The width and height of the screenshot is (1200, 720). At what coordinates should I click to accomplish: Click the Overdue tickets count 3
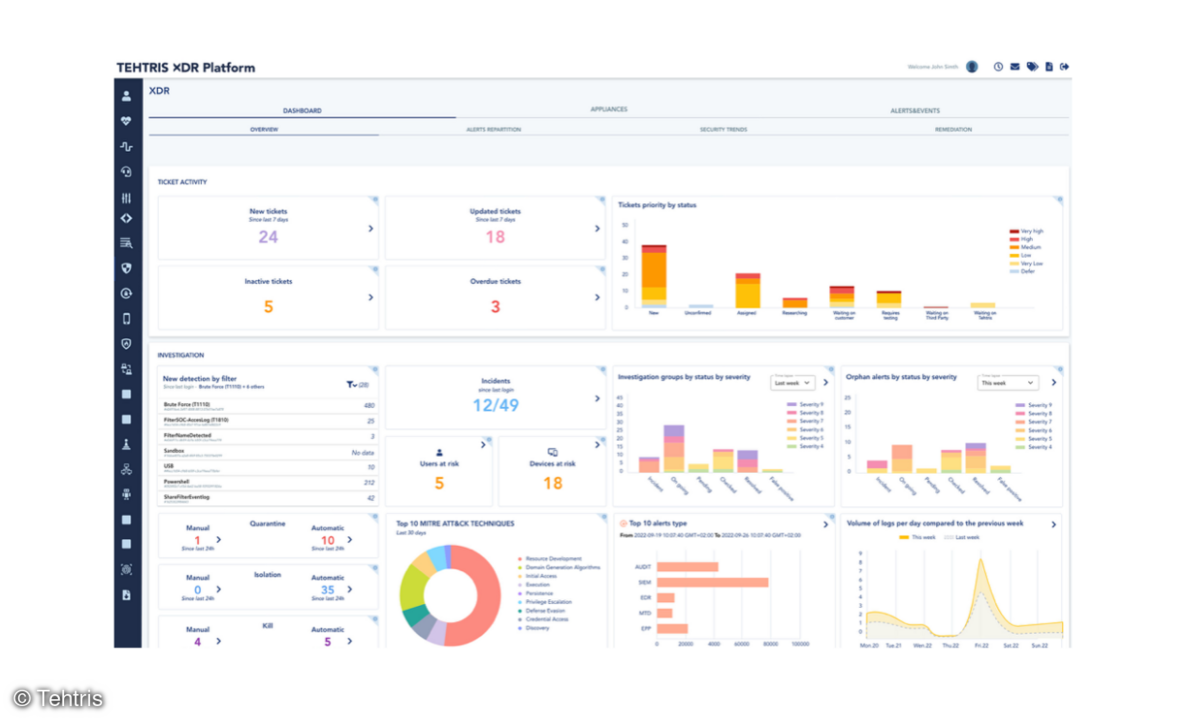click(x=495, y=307)
